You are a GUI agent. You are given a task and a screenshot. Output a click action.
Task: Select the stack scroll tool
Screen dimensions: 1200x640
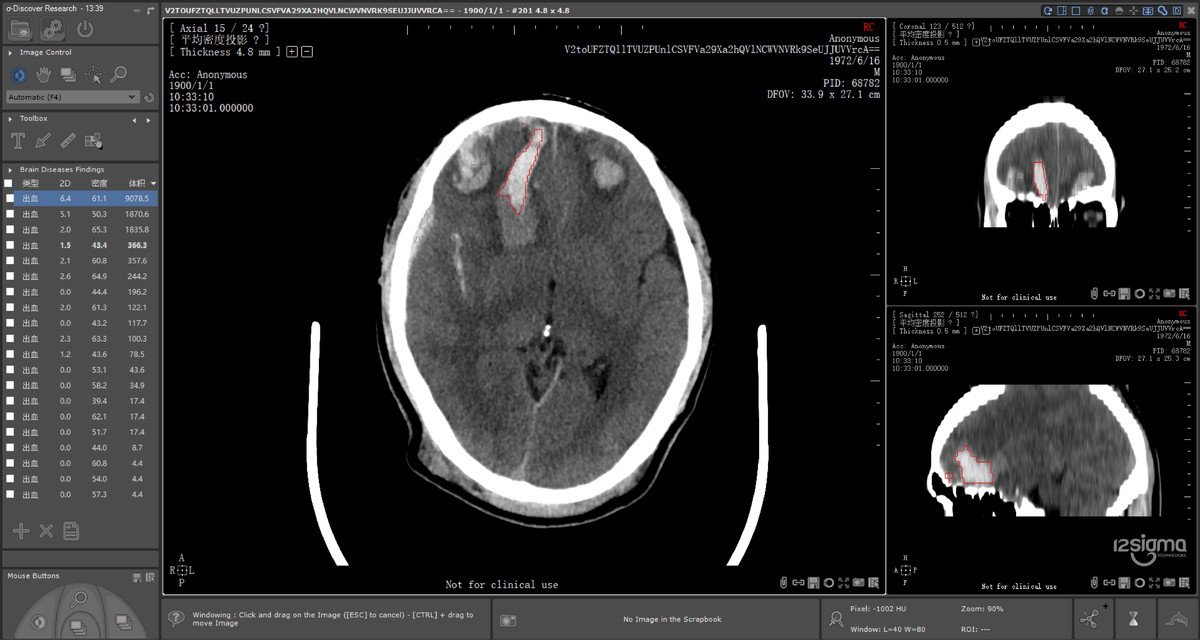[x=68, y=75]
